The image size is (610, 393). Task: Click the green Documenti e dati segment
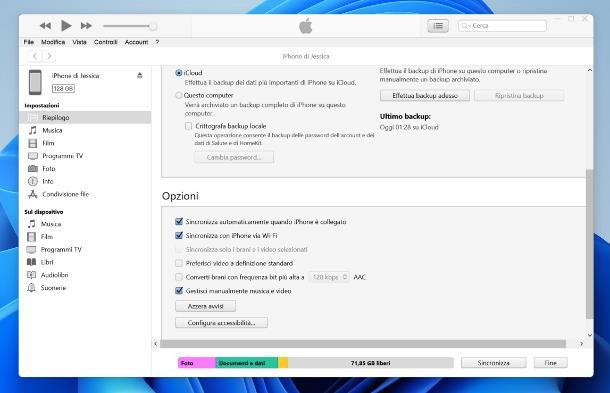click(x=247, y=363)
